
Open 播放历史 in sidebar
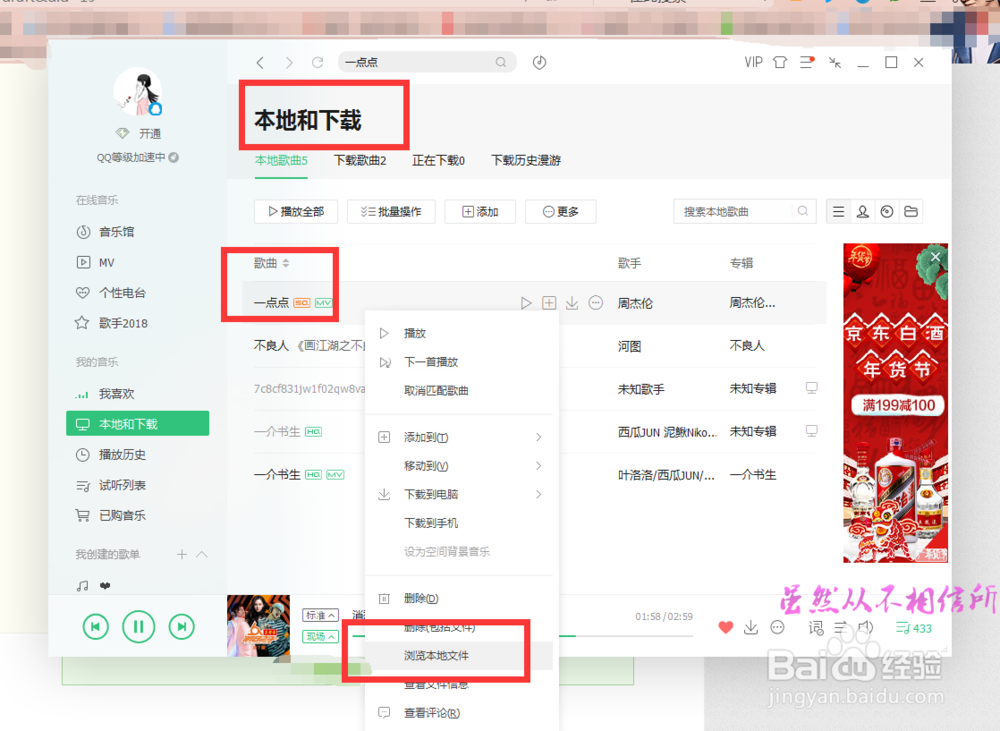[122, 455]
